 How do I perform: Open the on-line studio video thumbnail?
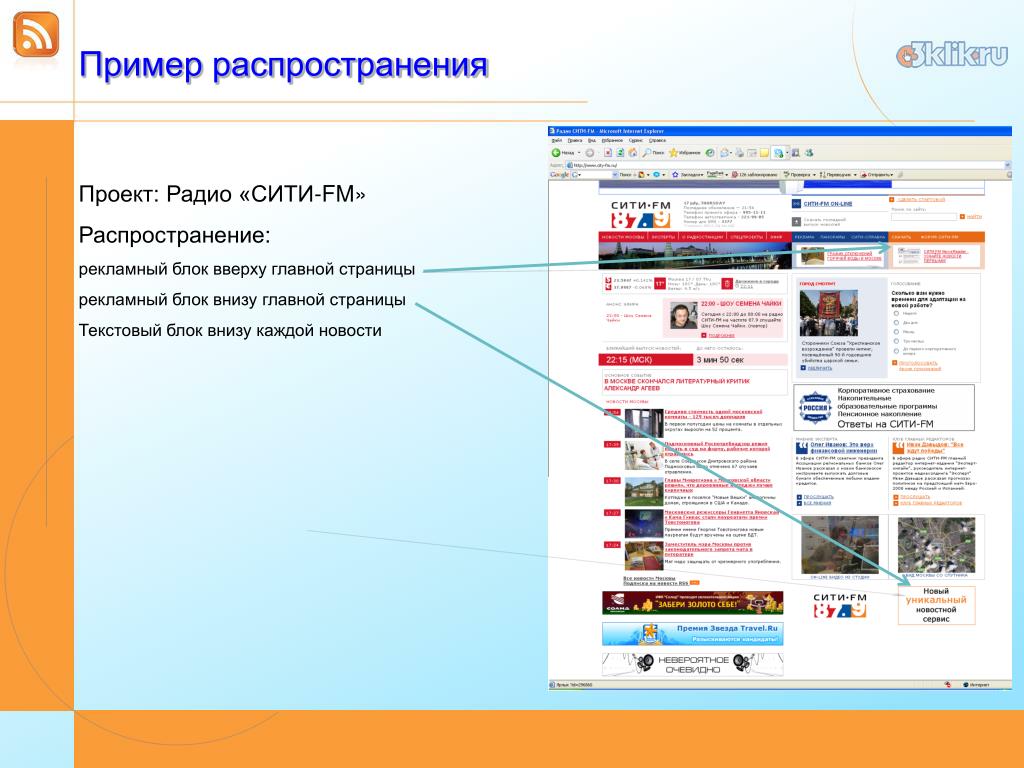840,545
